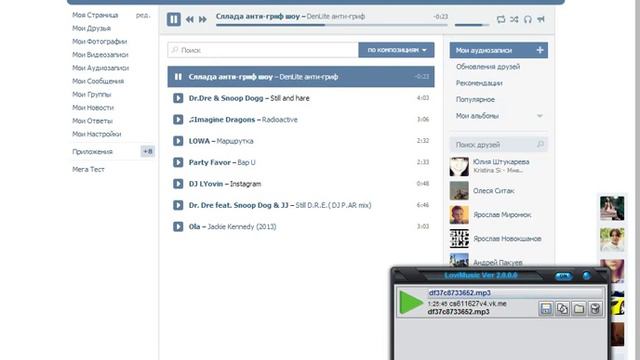Viewport: 640px width, 360px height.
Task: Toggle repeat mode in the audio player
Action: coord(501,19)
